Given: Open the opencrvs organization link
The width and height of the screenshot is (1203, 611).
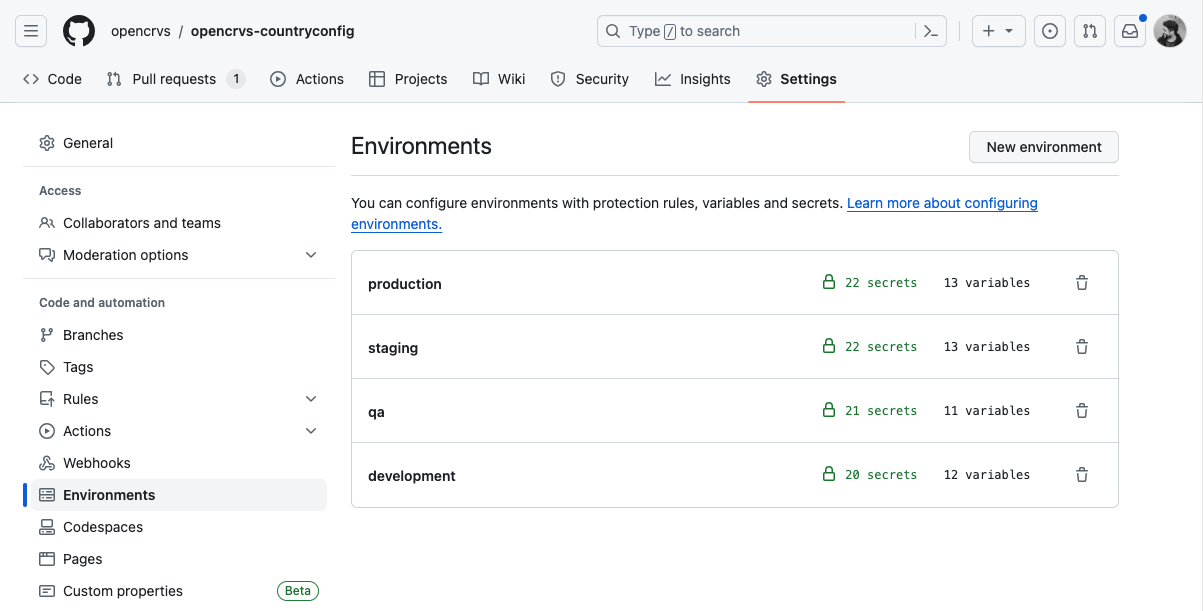Looking at the screenshot, I should (141, 31).
